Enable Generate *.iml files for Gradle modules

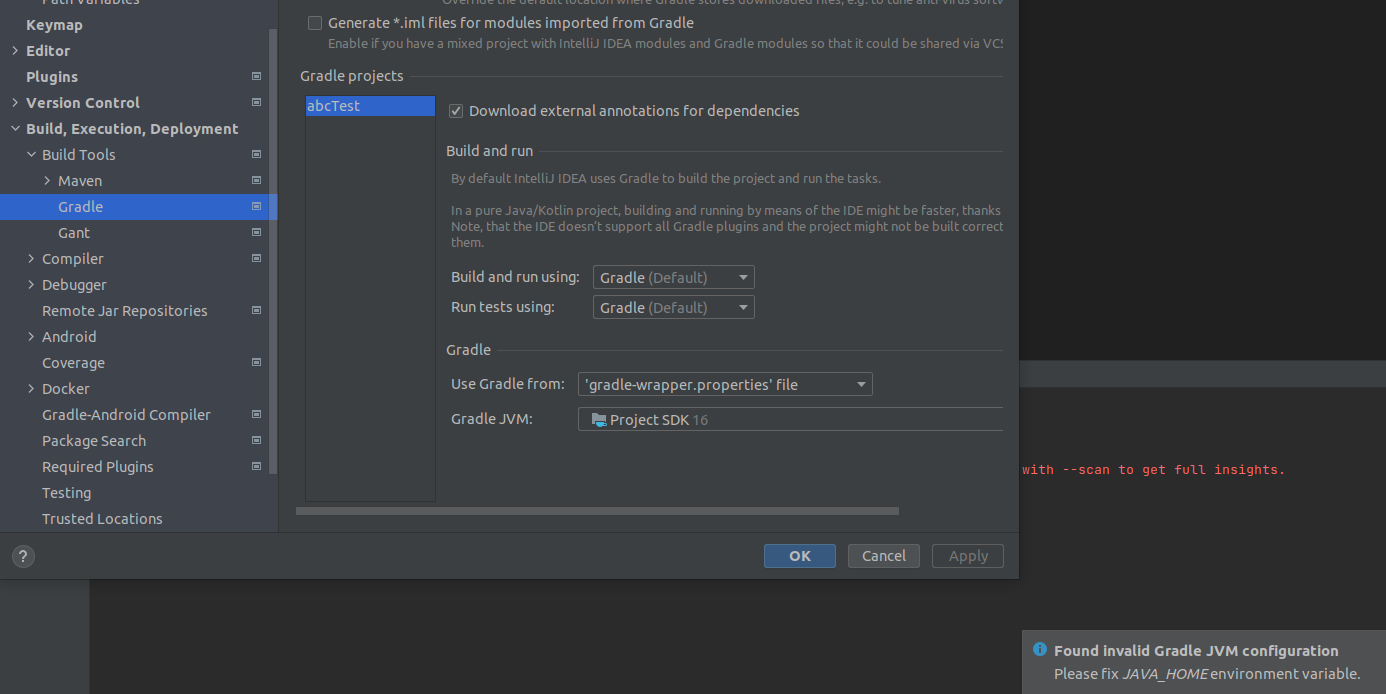coord(315,23)
